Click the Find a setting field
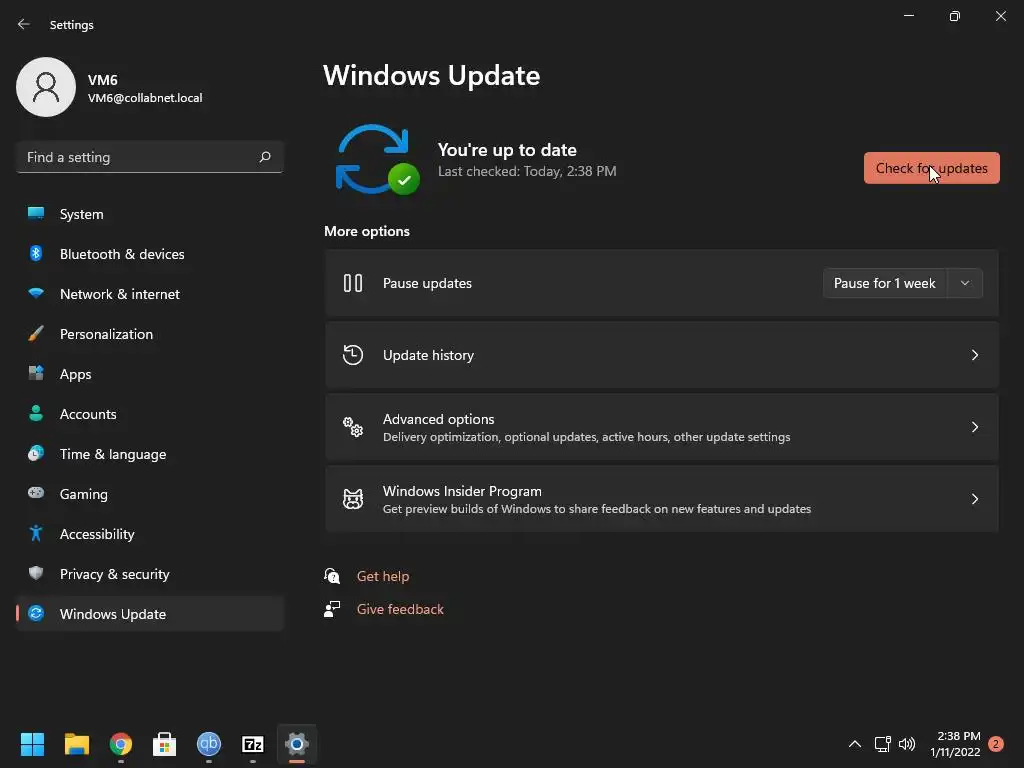 click(x=150, y=157)
